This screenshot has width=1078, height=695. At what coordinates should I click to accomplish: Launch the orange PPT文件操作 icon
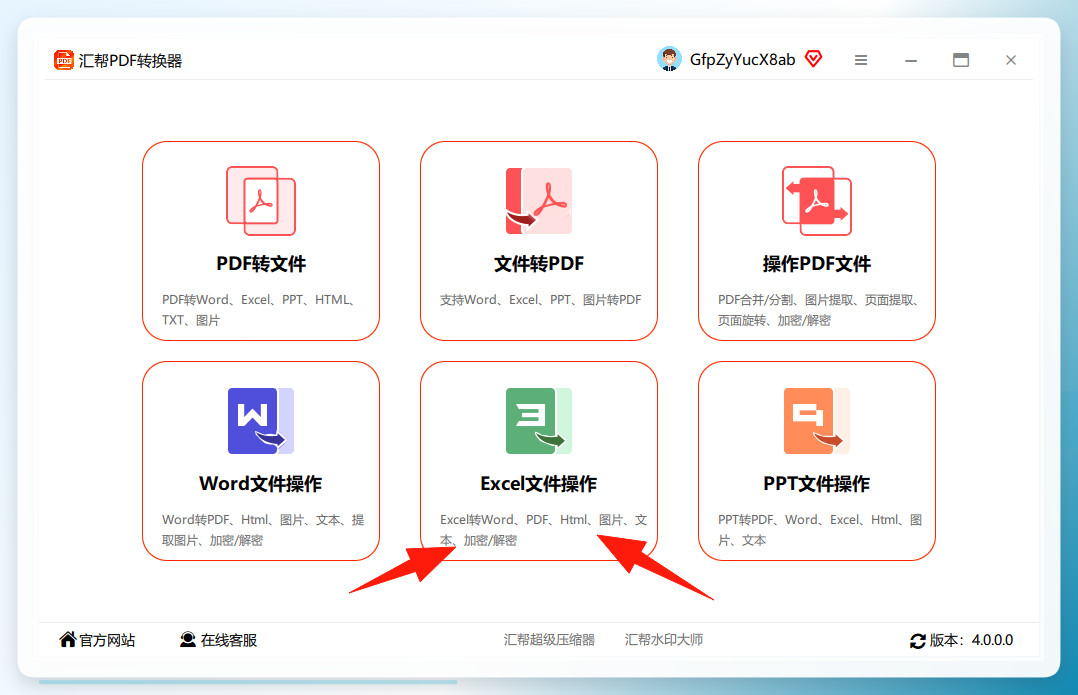pyautogui.click(x=817, y=421)
